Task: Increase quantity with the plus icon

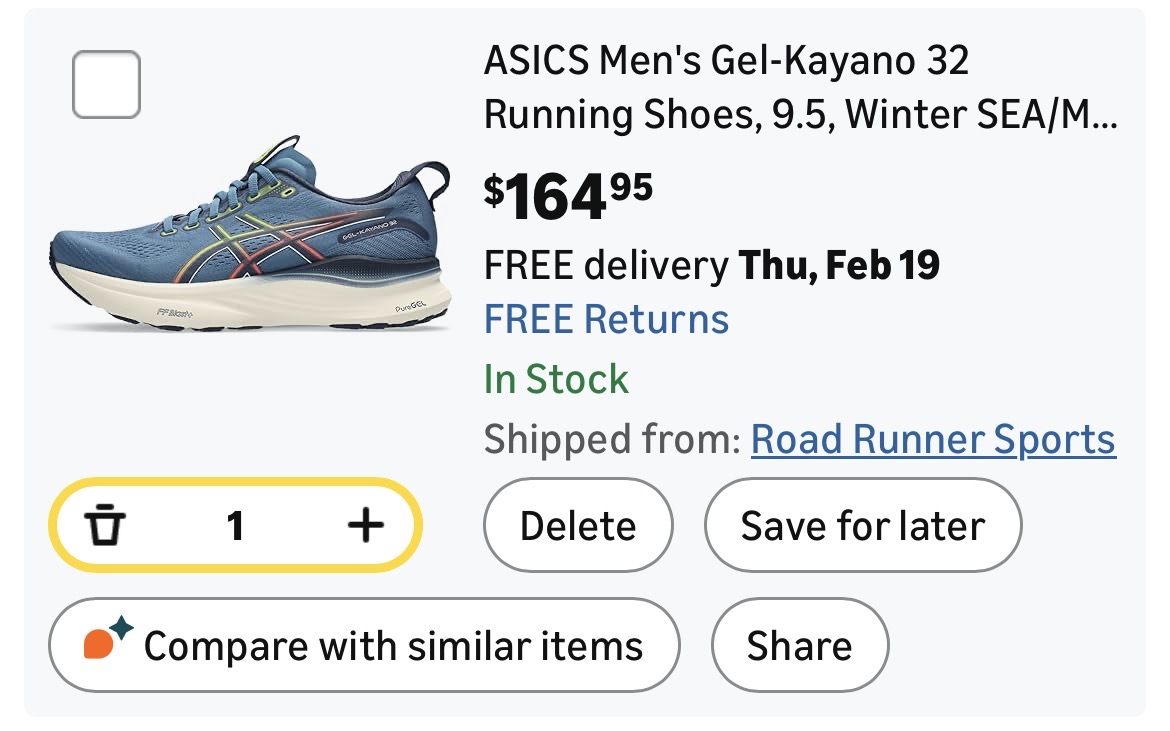Action: click(365, 525)
